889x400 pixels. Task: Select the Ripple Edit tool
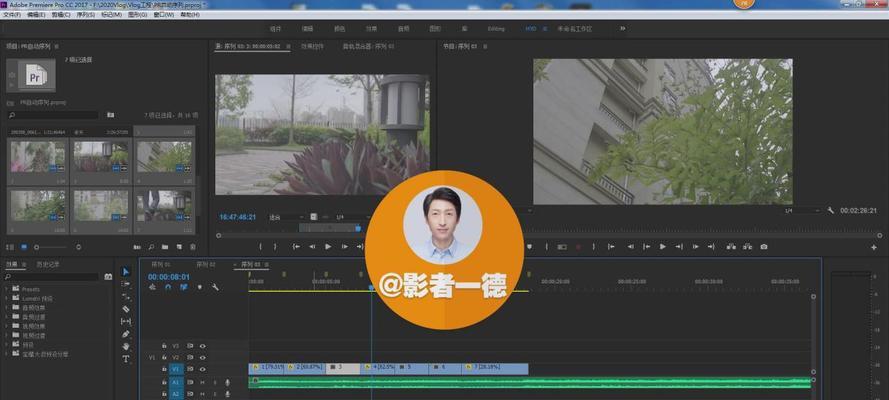click(126, 297)
